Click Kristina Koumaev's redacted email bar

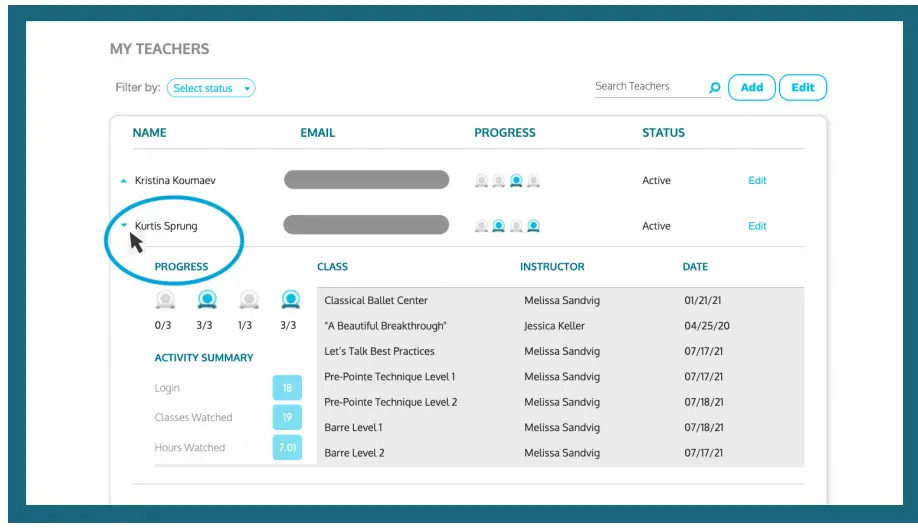pyautogui.click(x=366, y=180)
